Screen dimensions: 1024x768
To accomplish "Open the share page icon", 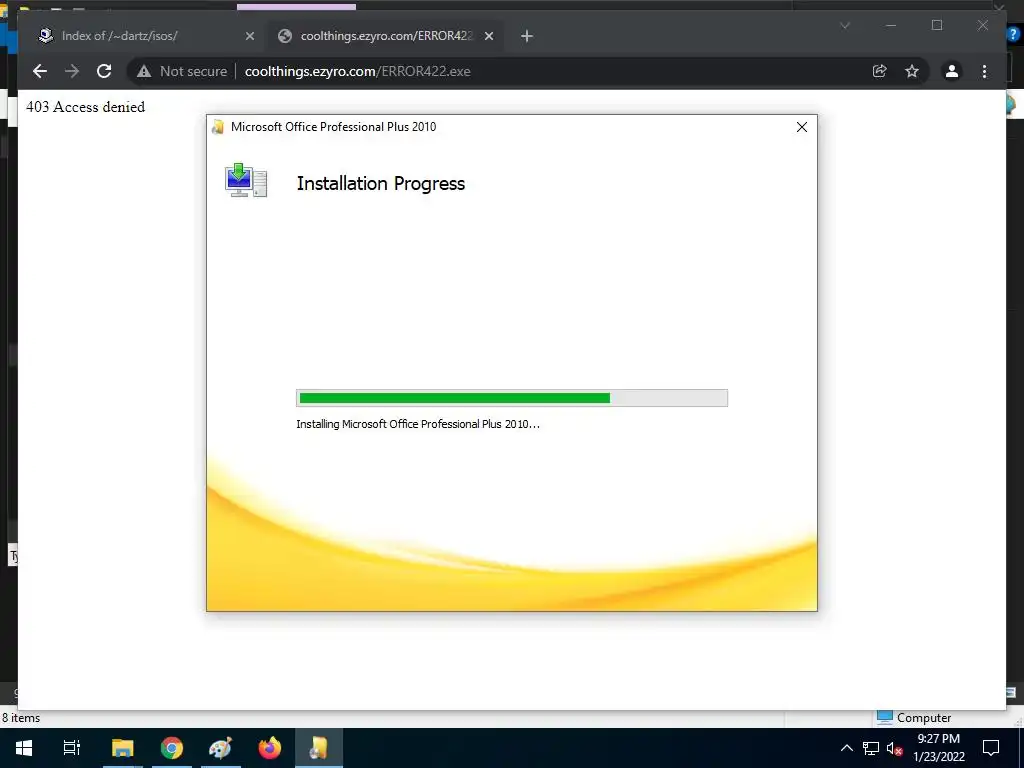I will tap(880, 71).
